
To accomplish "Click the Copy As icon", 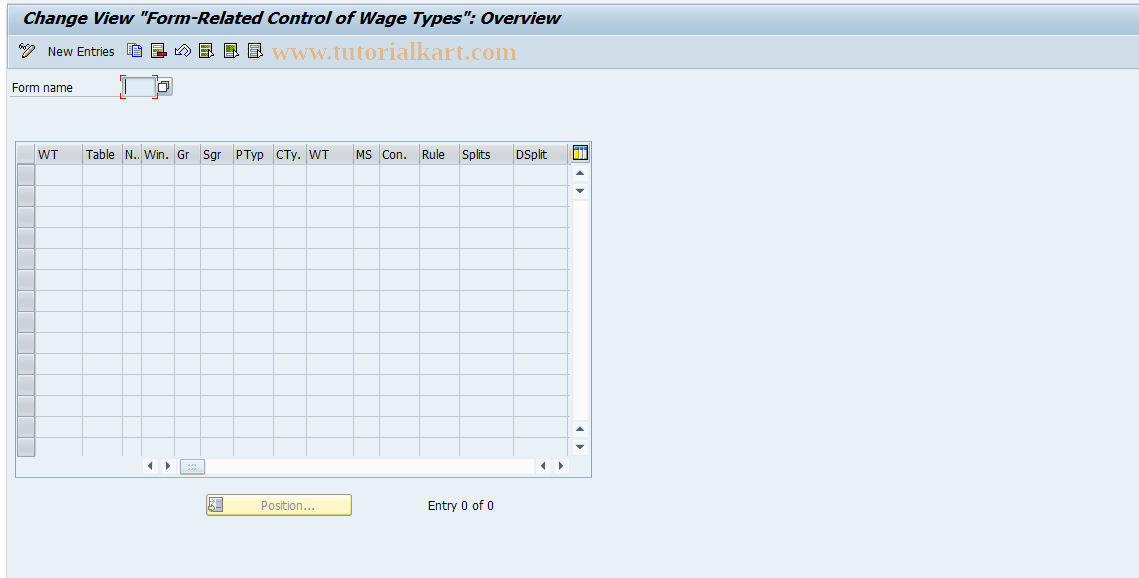I will pyautogui.click(x=134, y=51).
